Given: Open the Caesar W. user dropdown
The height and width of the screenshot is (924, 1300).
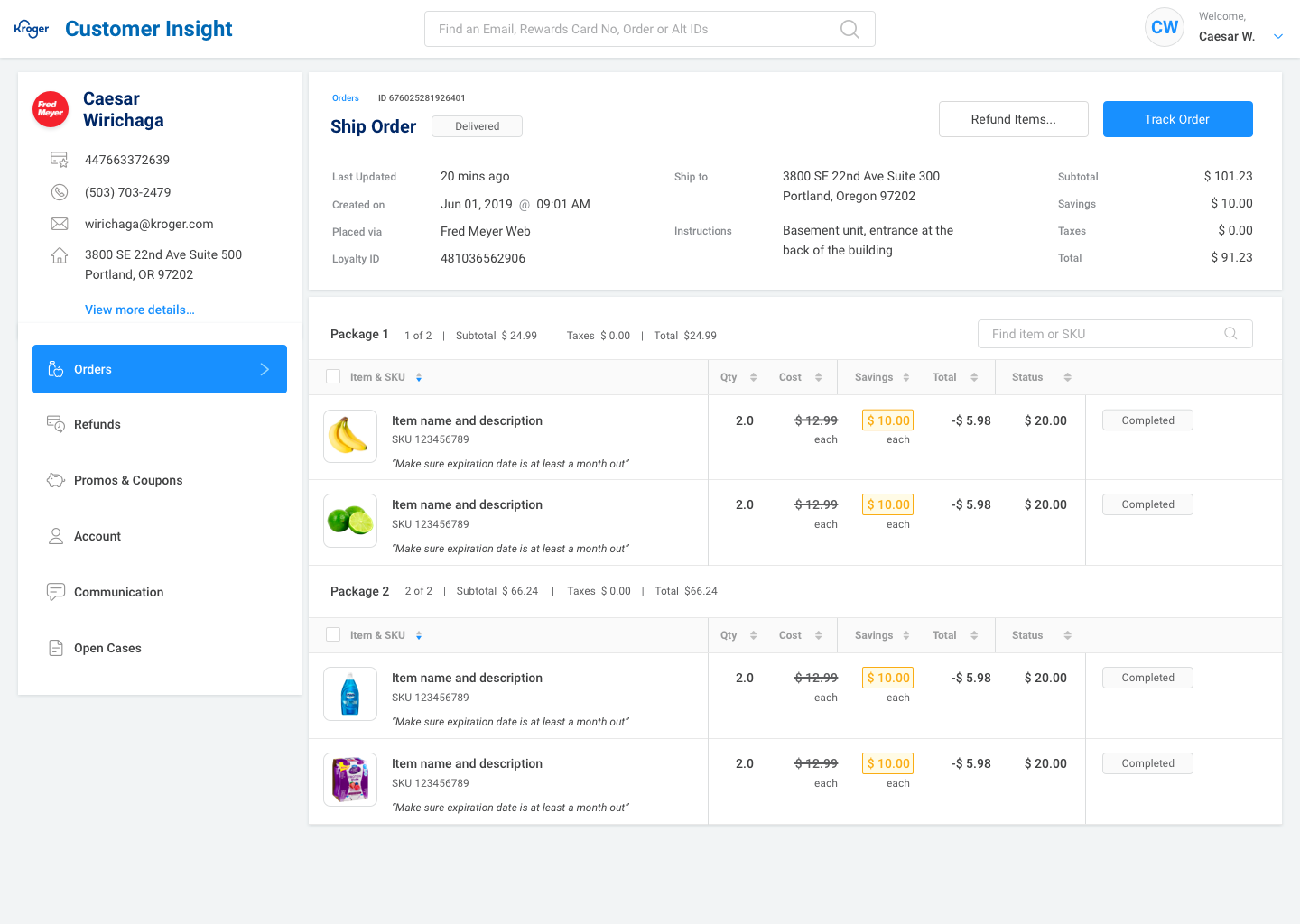Looking at the screenshot, I should pyautogui.click(x=1277, y=36).
